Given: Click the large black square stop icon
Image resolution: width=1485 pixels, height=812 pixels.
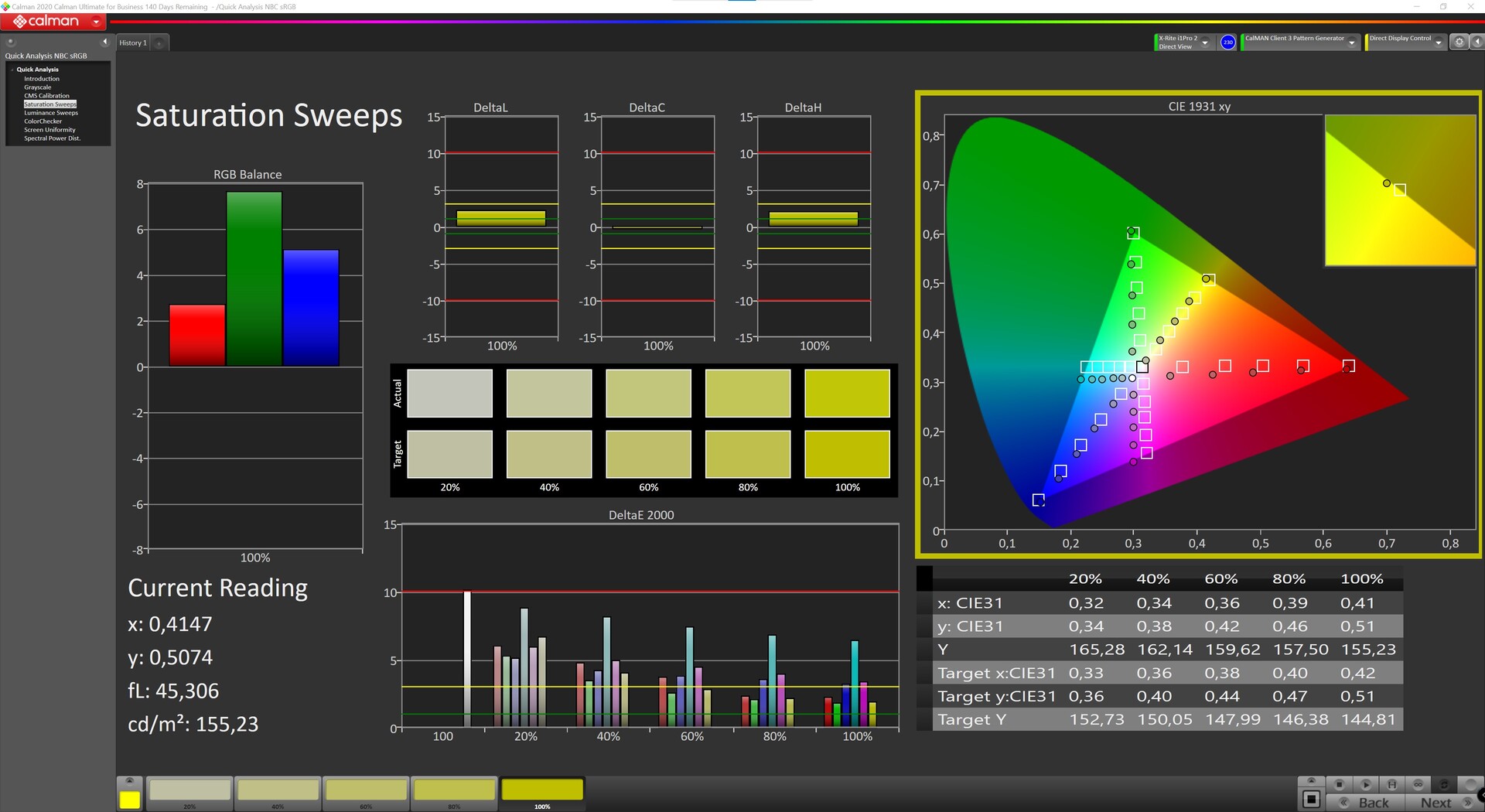Looking at the screenshot, I should [x=1311, y=800].
